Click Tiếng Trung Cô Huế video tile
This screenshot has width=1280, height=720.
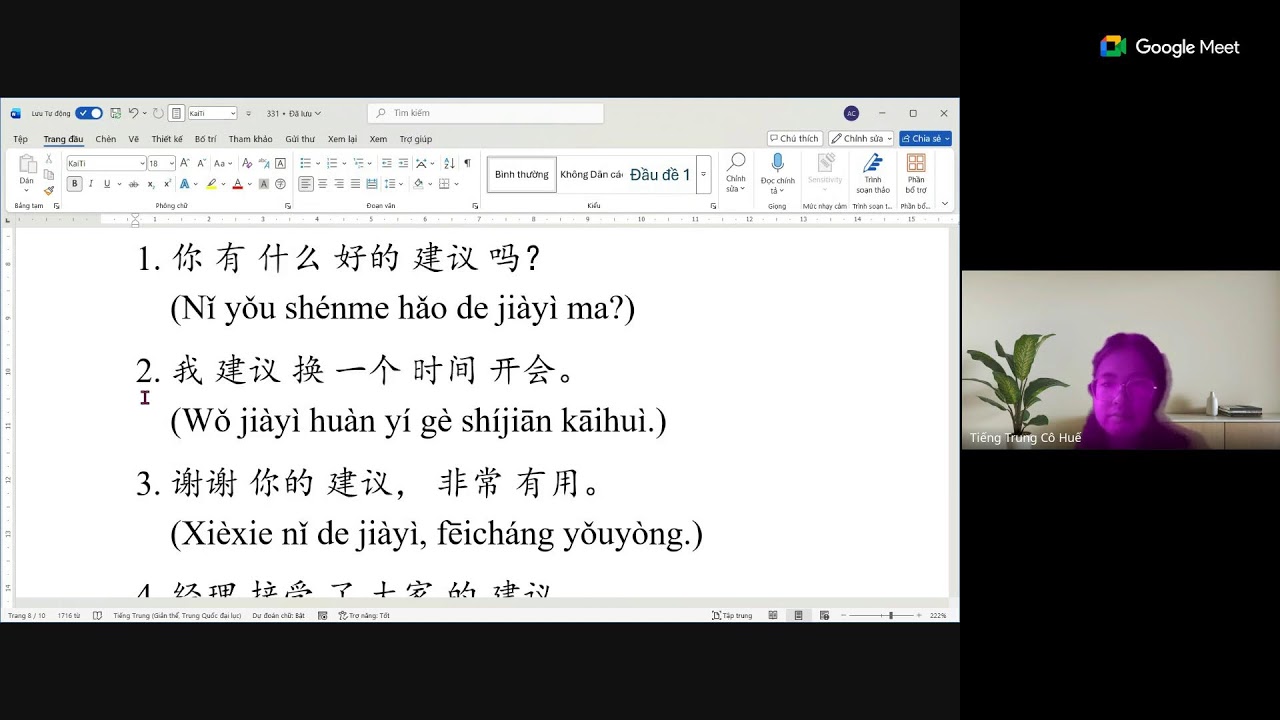[x=1120, y=360]
